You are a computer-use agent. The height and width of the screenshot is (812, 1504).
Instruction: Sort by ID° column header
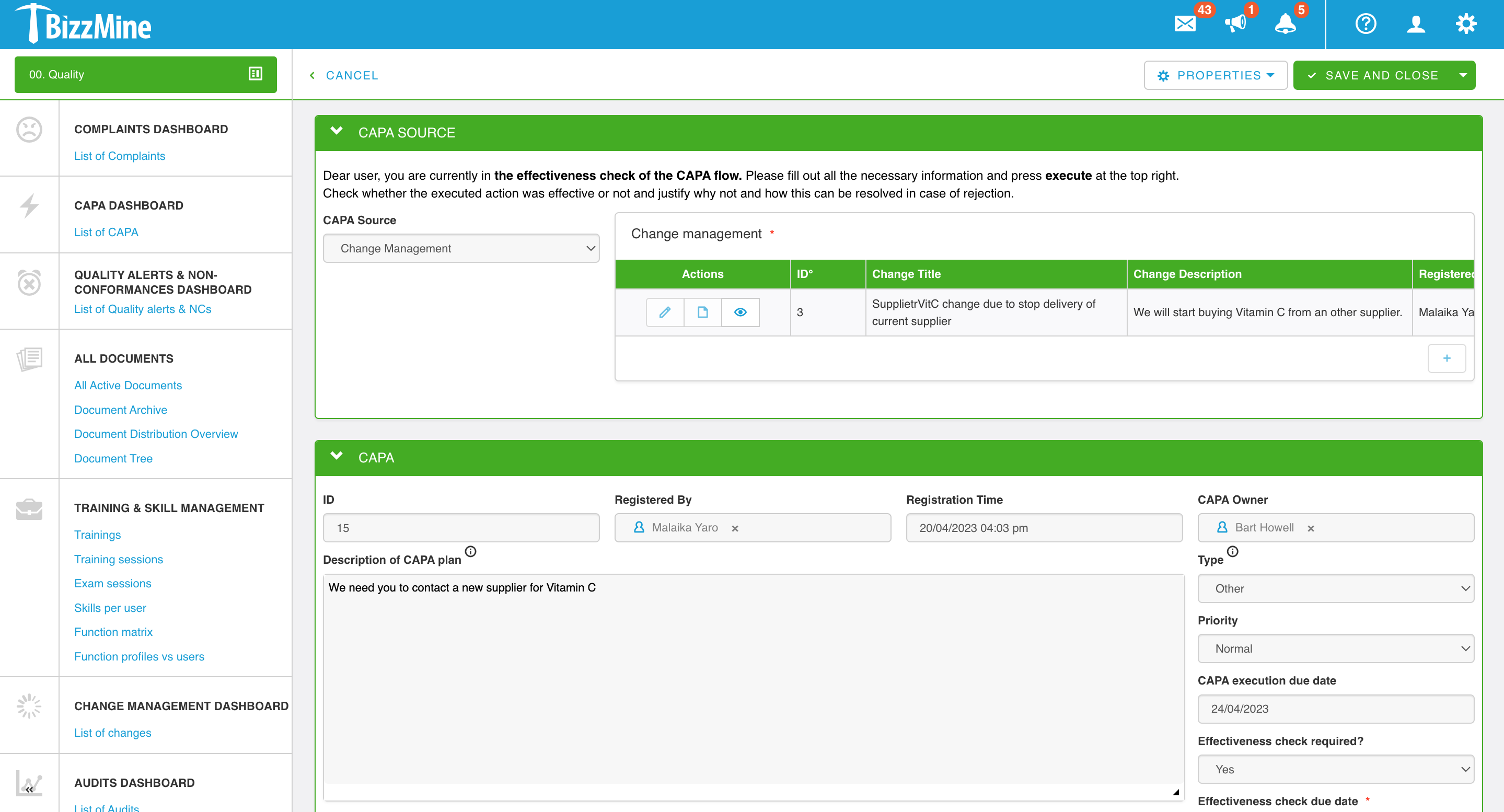827,274
